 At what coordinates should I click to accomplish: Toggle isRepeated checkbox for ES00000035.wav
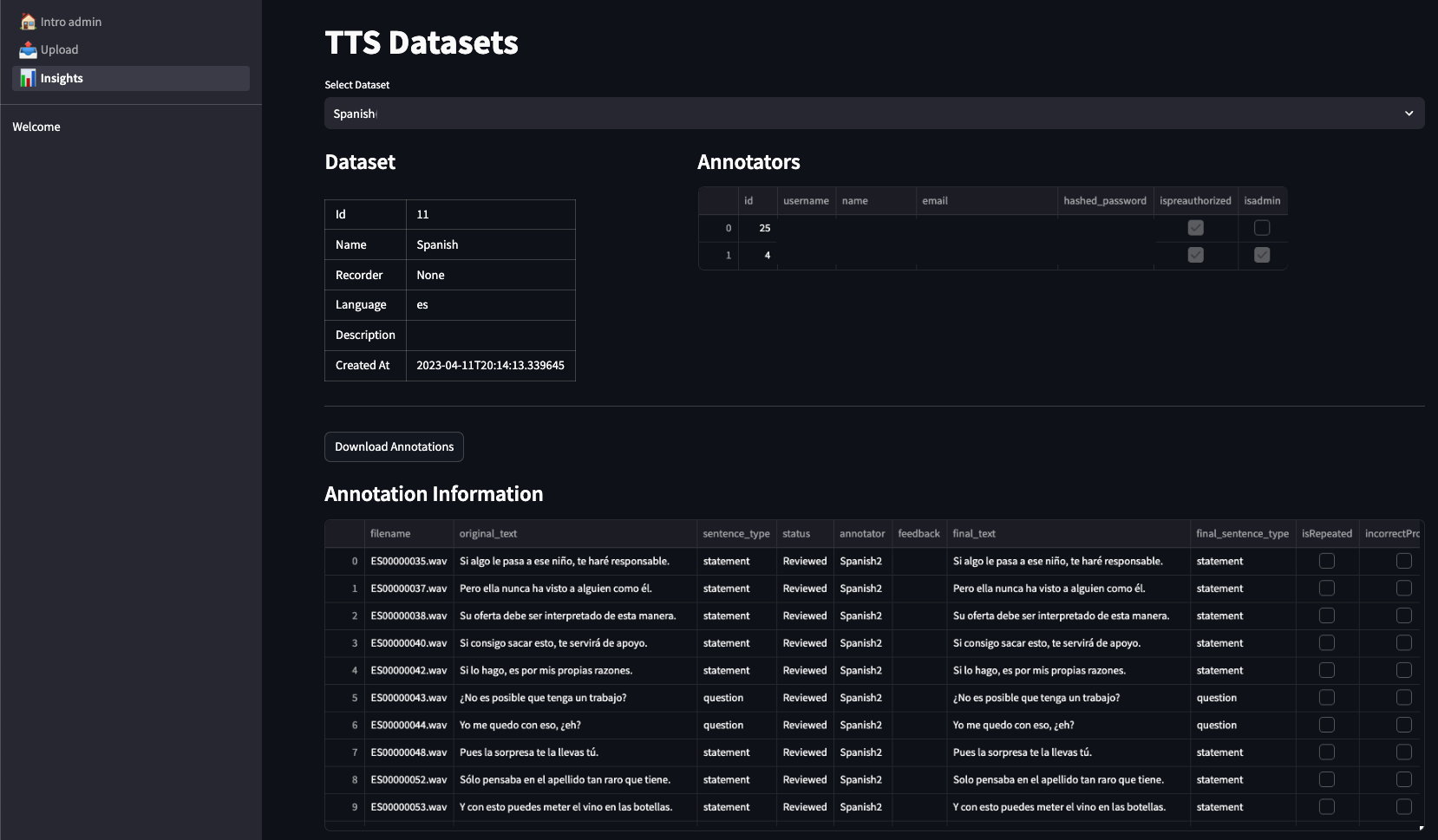pos(1326,561)
